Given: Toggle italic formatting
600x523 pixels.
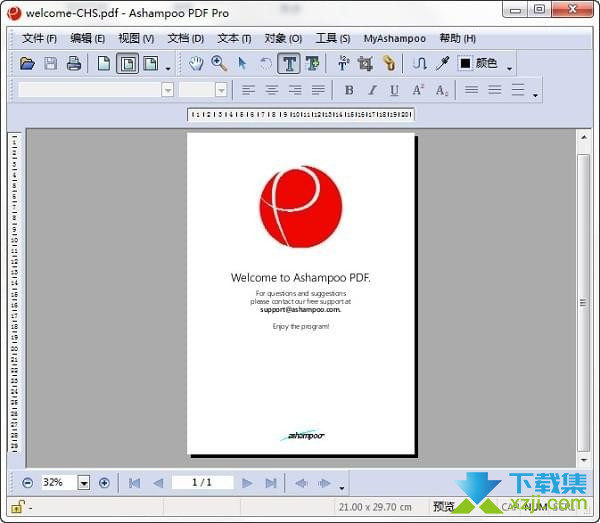Looking at the screenshot, I should coord(372,90).
